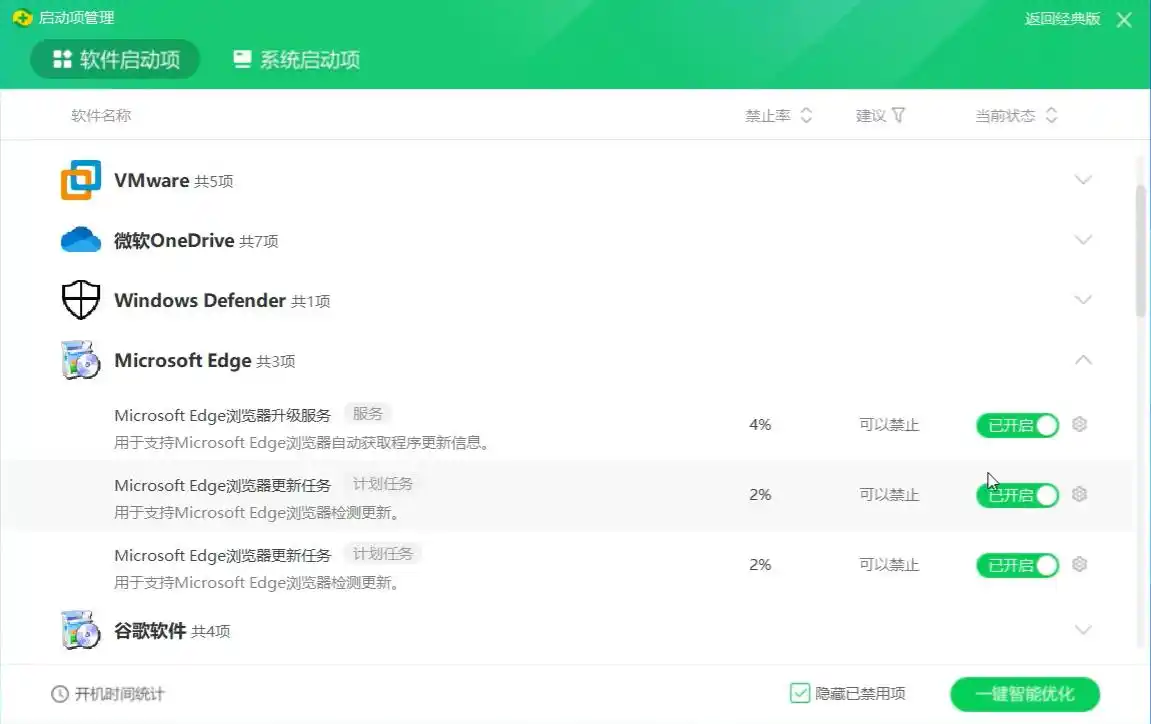Viewport: 1151px width, 724px height.
Task: Sort by 禁止率 column arrows
Action: 806,115
